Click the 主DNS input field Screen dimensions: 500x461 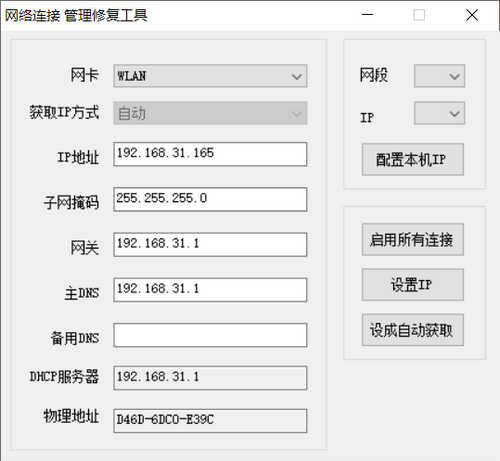tap(210, 290)
